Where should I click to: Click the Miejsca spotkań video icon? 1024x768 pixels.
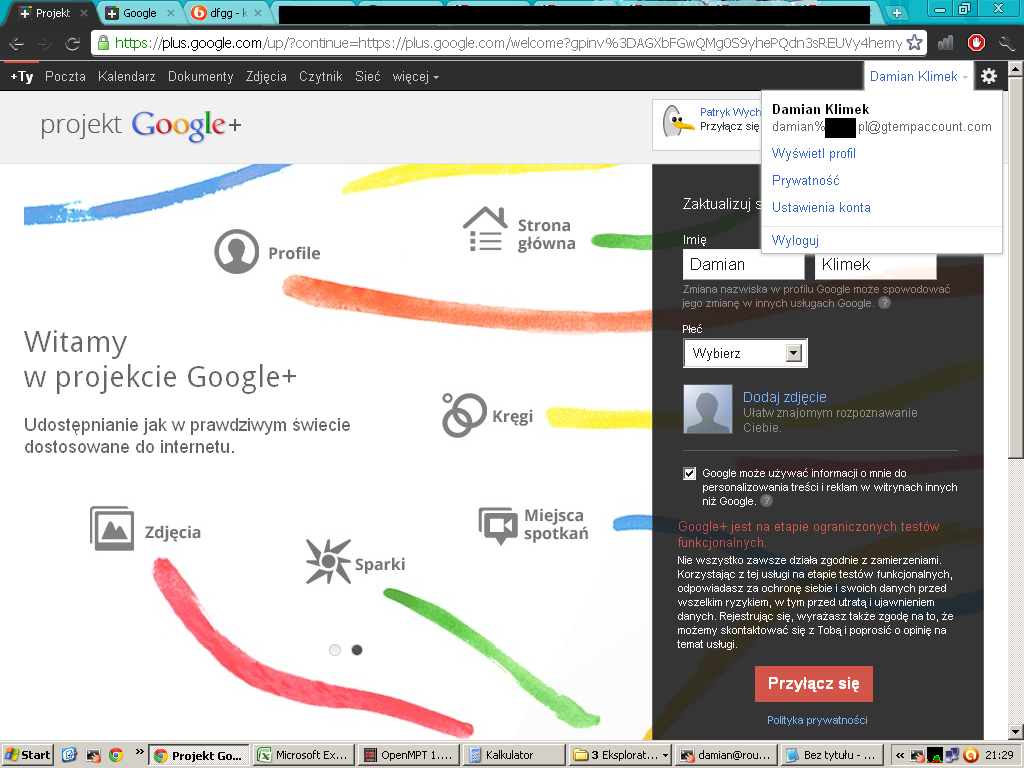click(x=499, y=525)
